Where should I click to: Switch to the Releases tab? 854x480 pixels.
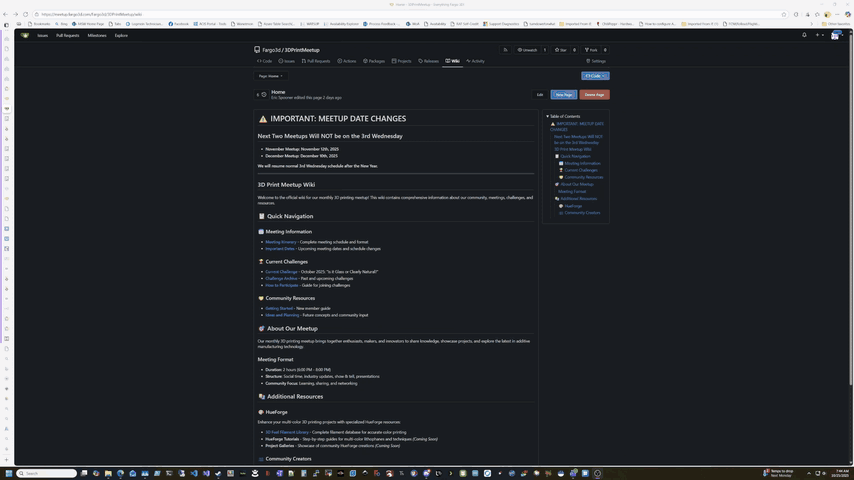coord(428,61)
